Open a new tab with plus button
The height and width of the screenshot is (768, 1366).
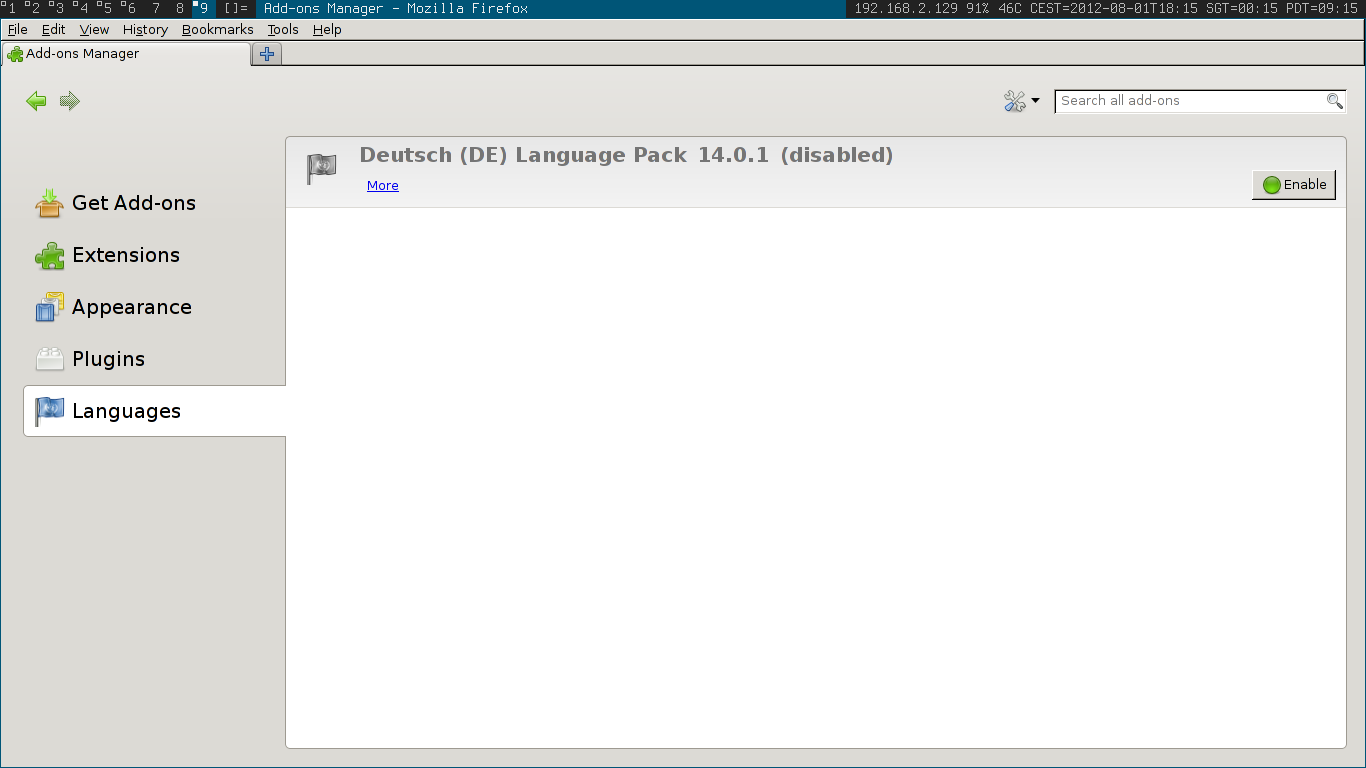[x=267, y=54]
